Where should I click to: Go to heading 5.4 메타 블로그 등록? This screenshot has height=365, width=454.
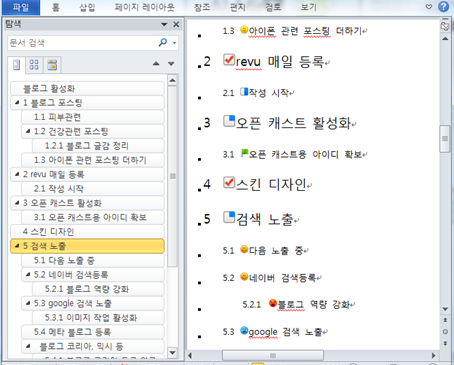[93, 332]
